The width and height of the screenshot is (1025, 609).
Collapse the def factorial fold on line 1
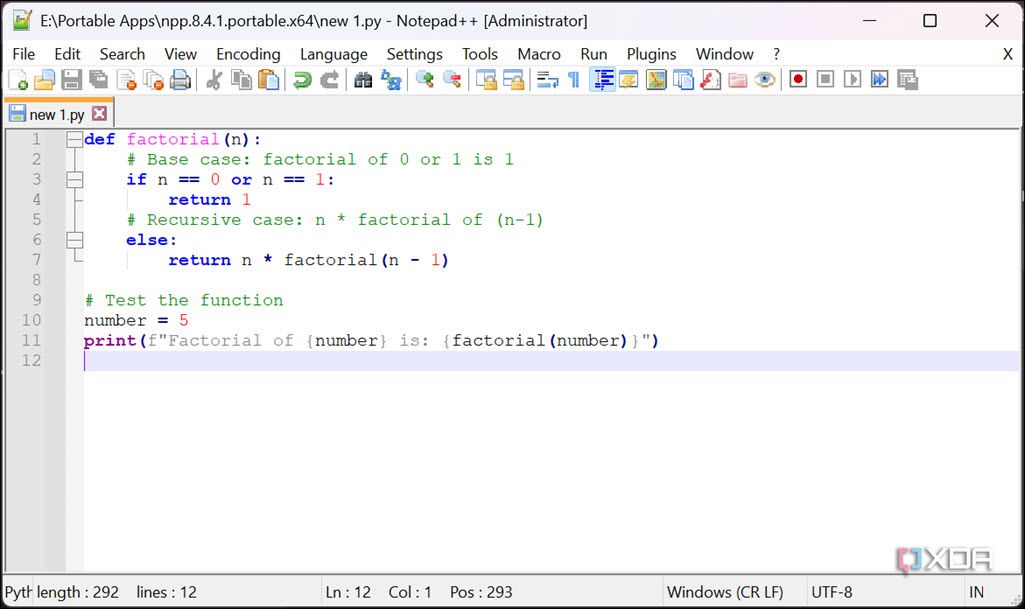(75, 139)
